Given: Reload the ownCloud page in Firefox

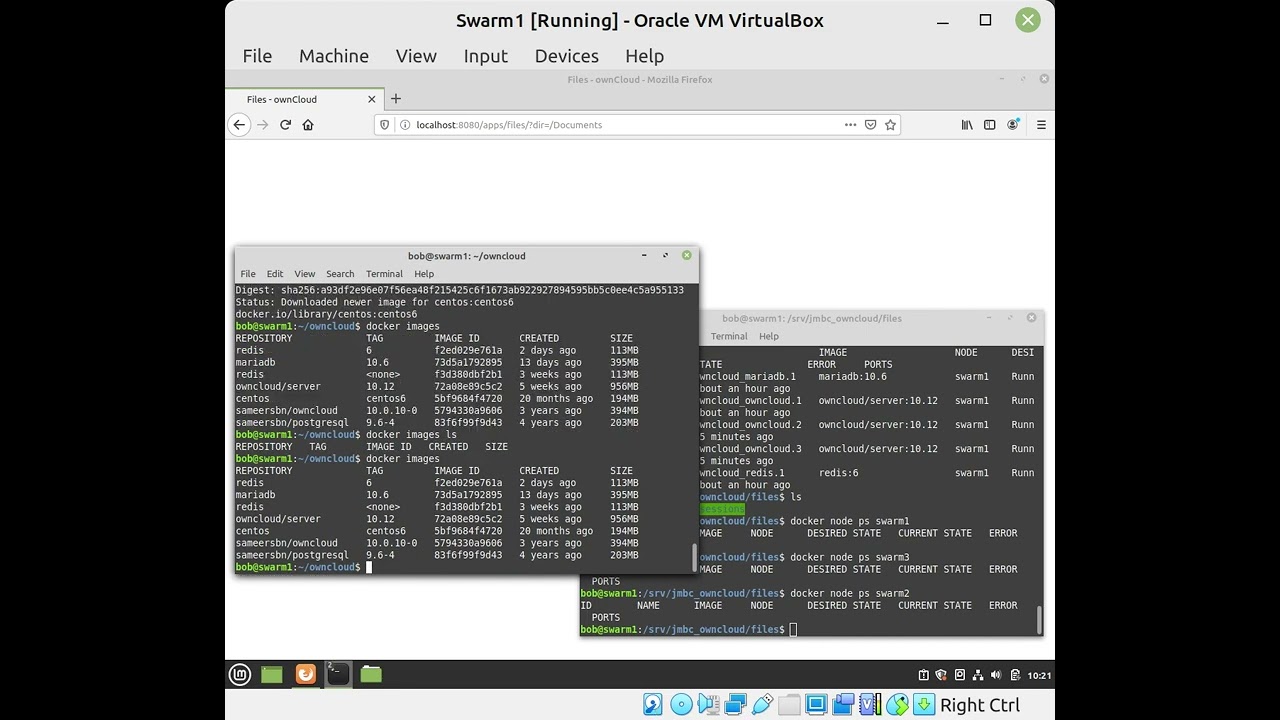Looking at the screenshot, I should pos(285,125).
